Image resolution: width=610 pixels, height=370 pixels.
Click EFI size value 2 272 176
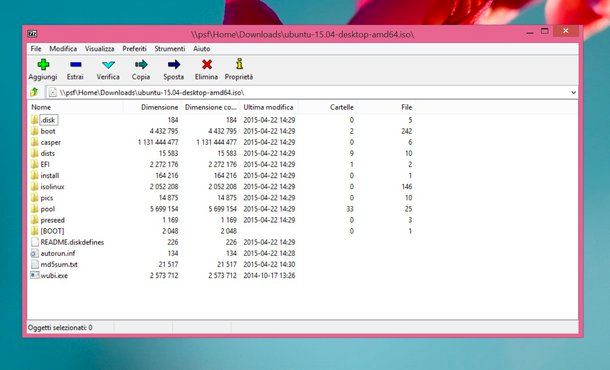click(164, 164)
